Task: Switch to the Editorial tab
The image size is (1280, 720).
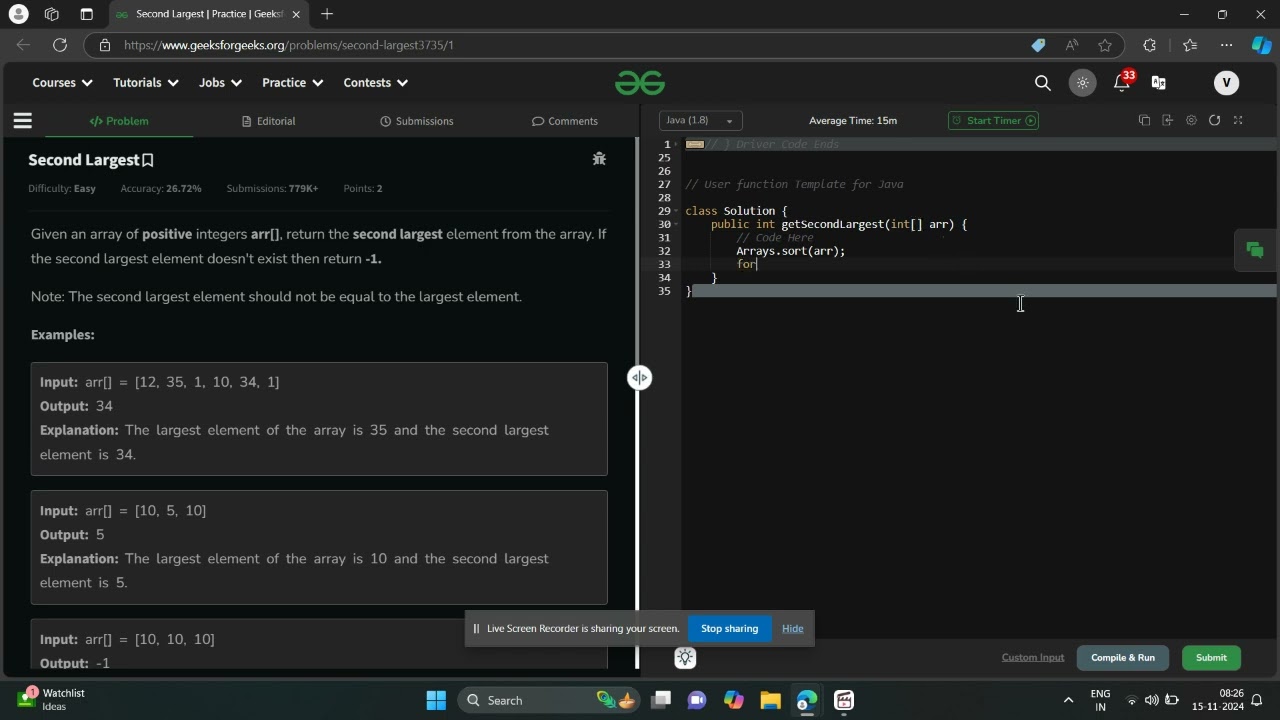Action: (x=268, y=121)
